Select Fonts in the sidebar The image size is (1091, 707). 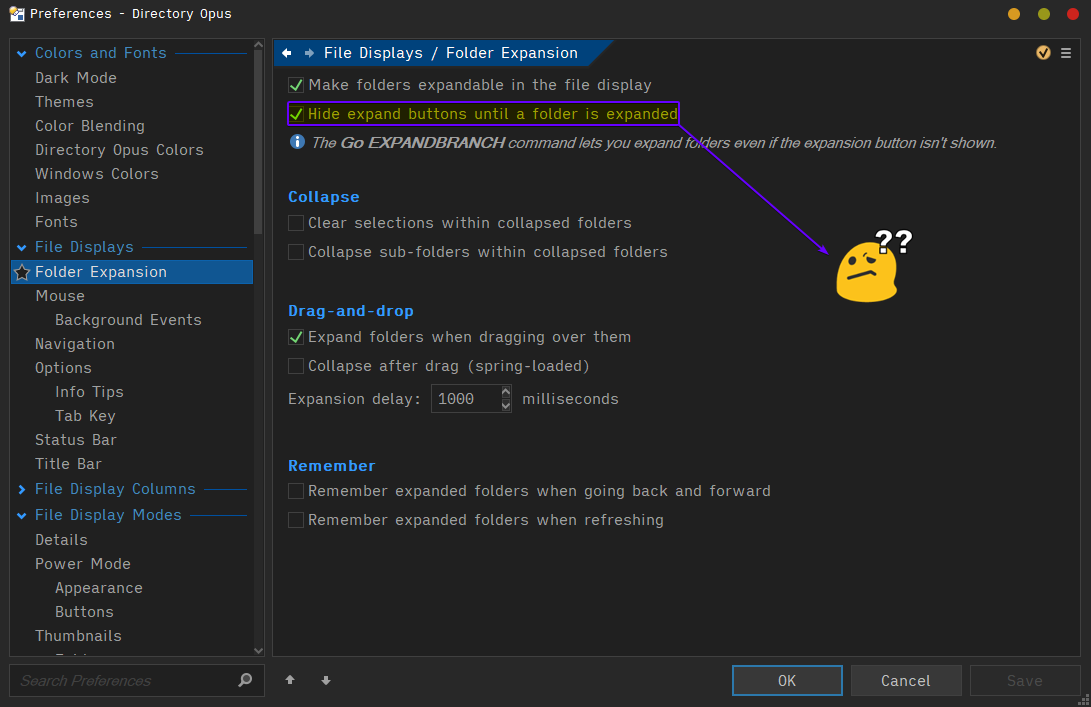(x=56, y=222)
